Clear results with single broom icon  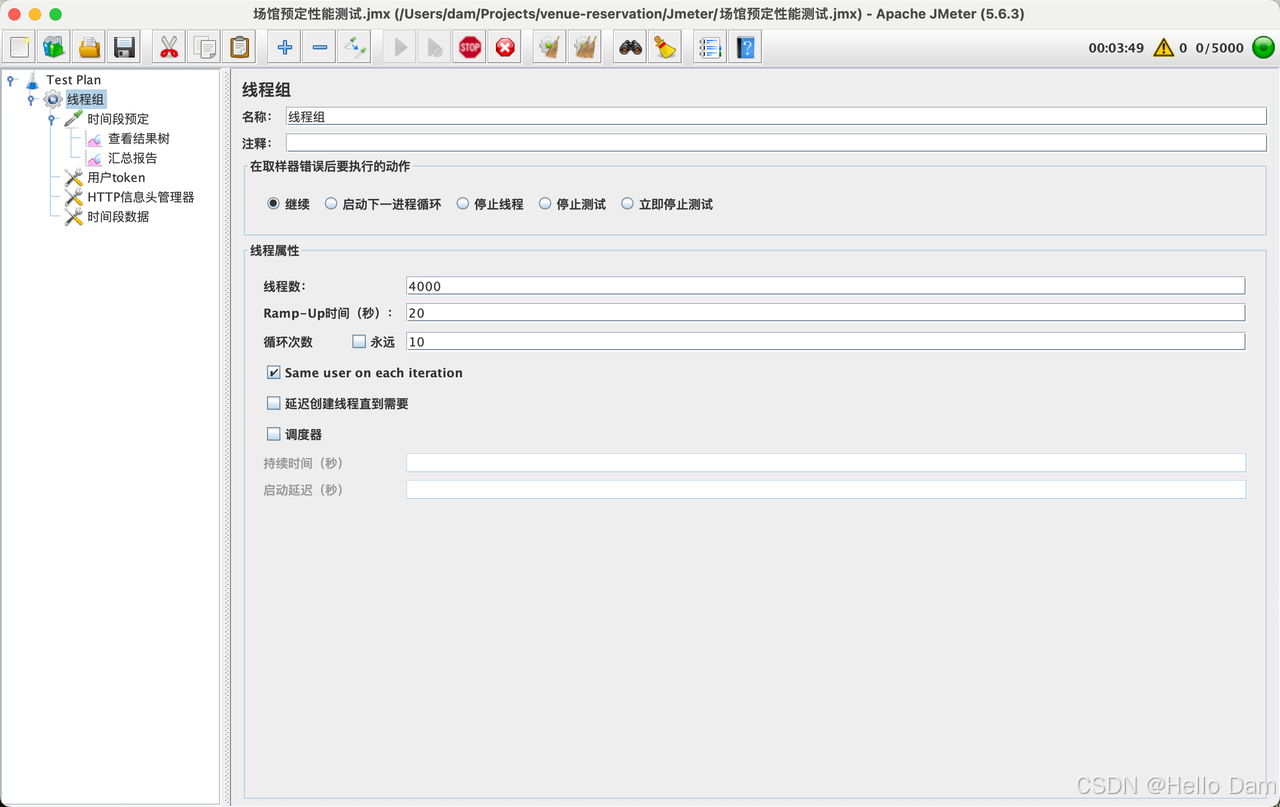tap(549, 47)
